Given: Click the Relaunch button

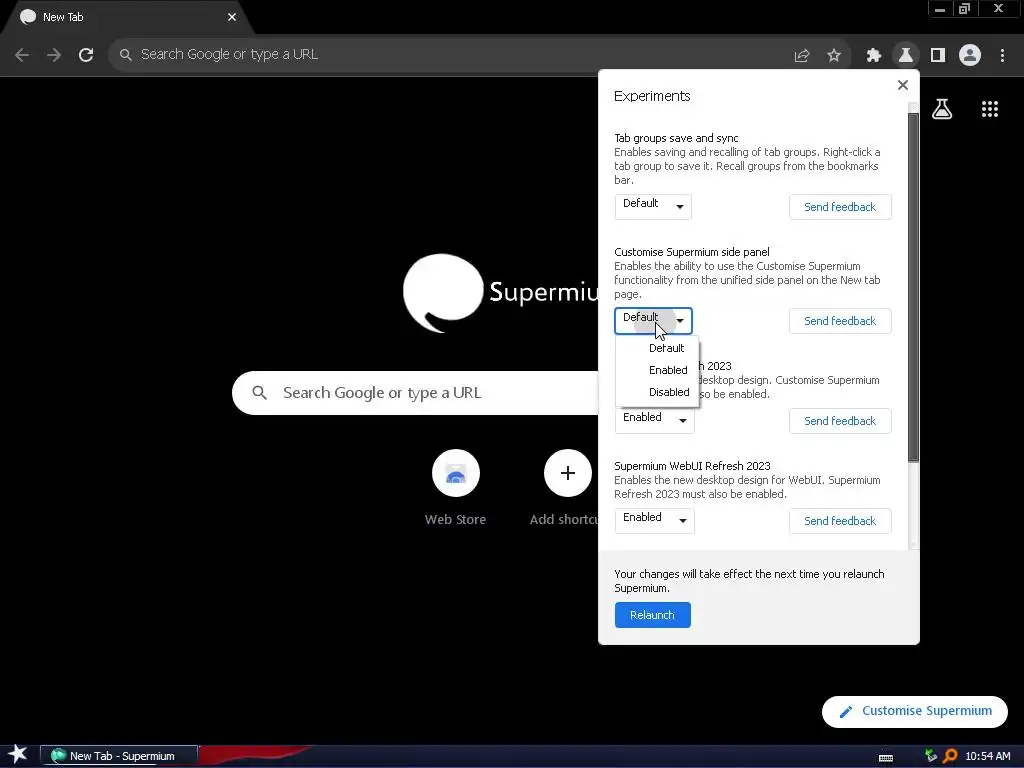Looking at the screenshot, I should pos(652,615).
